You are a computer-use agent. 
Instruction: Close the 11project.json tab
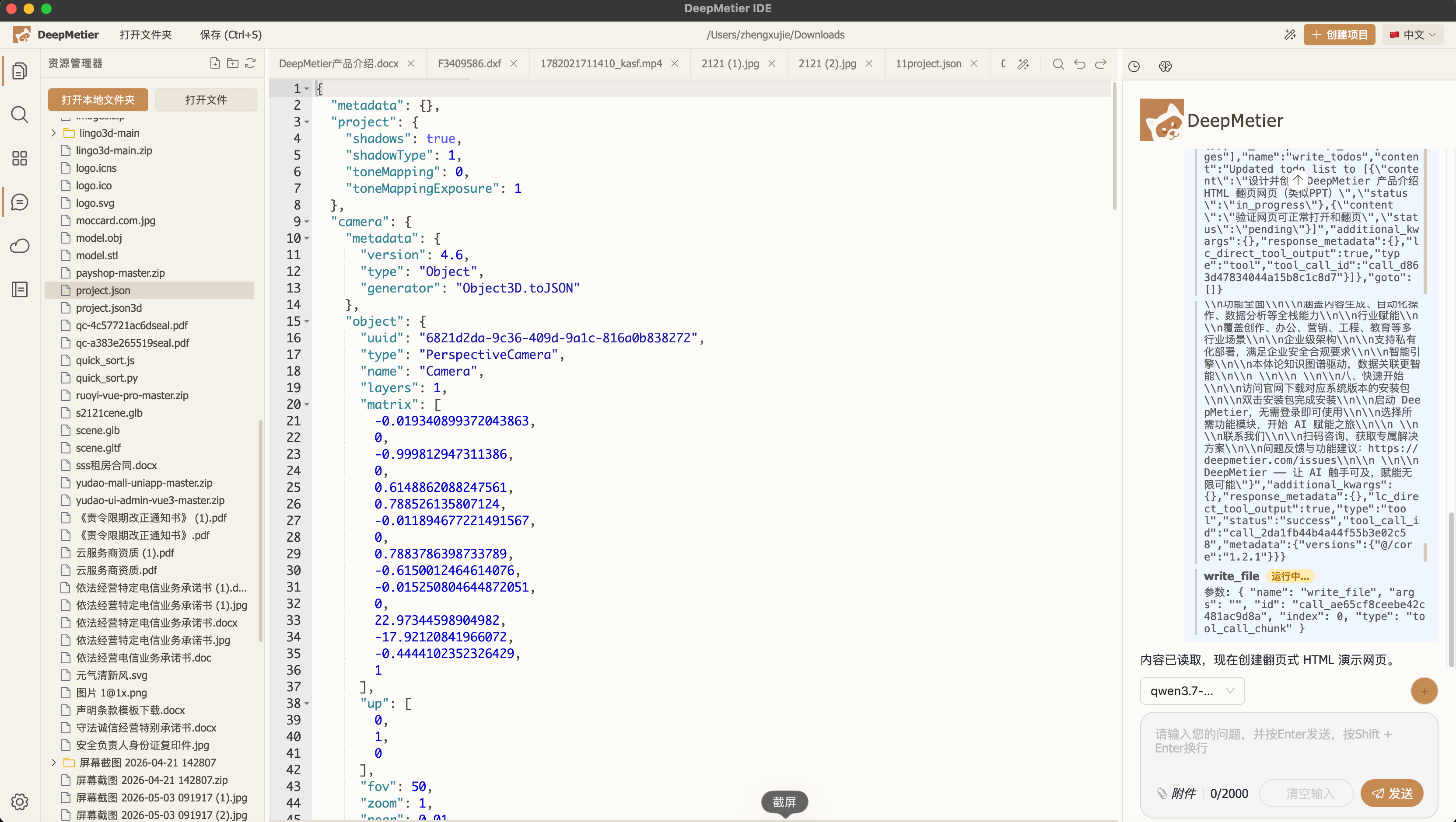pyautogui.click(x=974, y=63)
